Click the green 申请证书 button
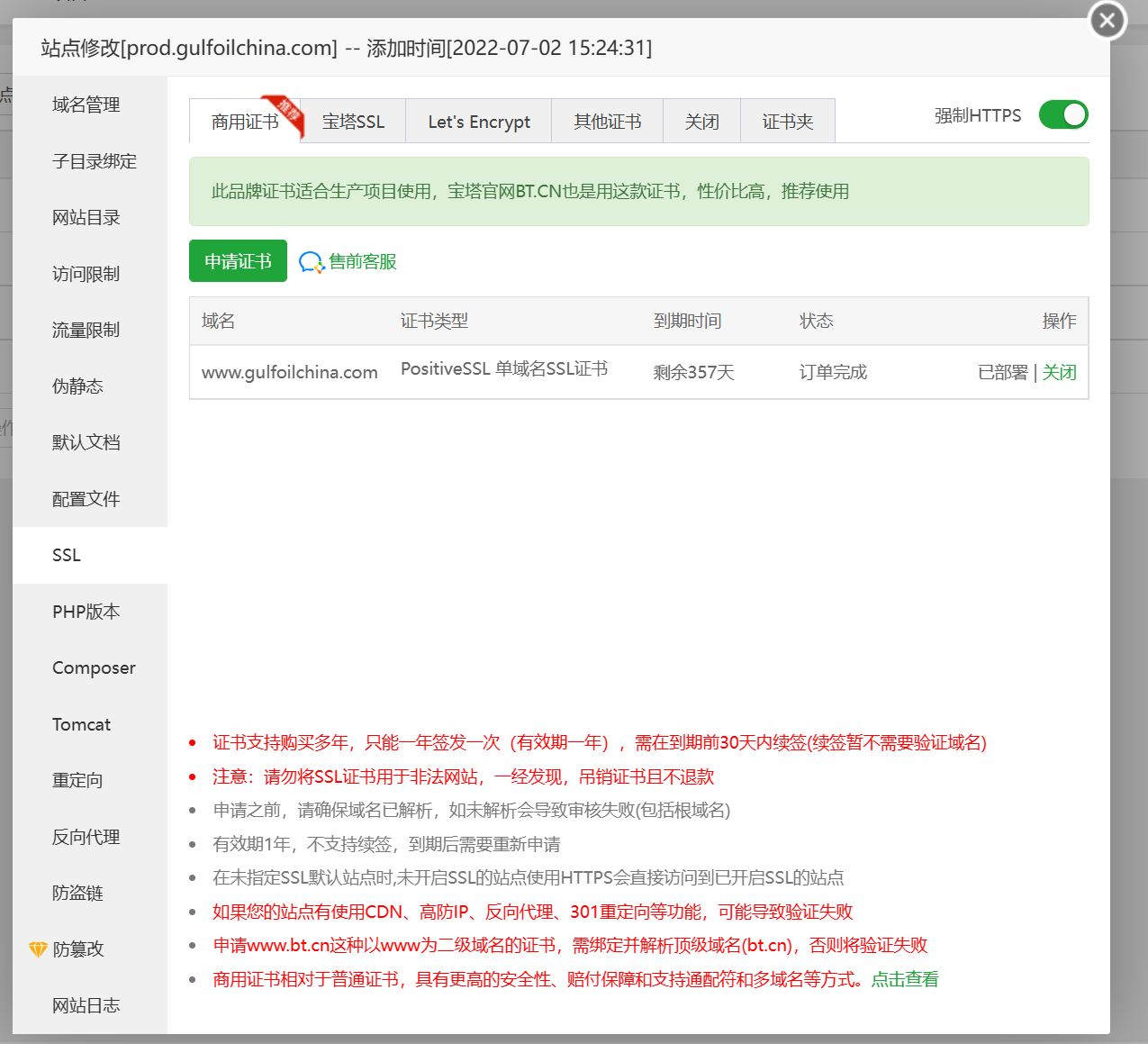The height and width of the screenshot is (1044, 1148). [238, 261]
